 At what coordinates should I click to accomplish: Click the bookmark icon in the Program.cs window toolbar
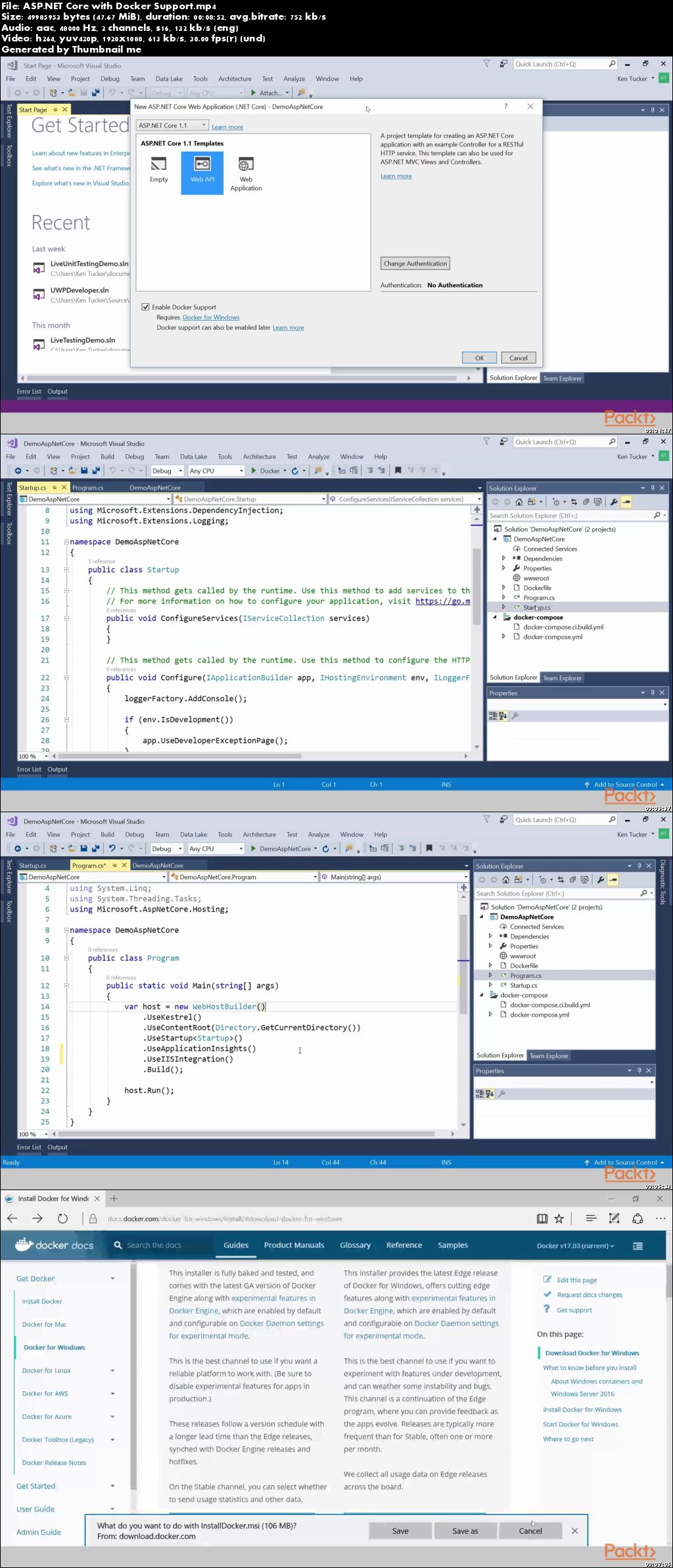pyautogui.click(x=429, y=848)
